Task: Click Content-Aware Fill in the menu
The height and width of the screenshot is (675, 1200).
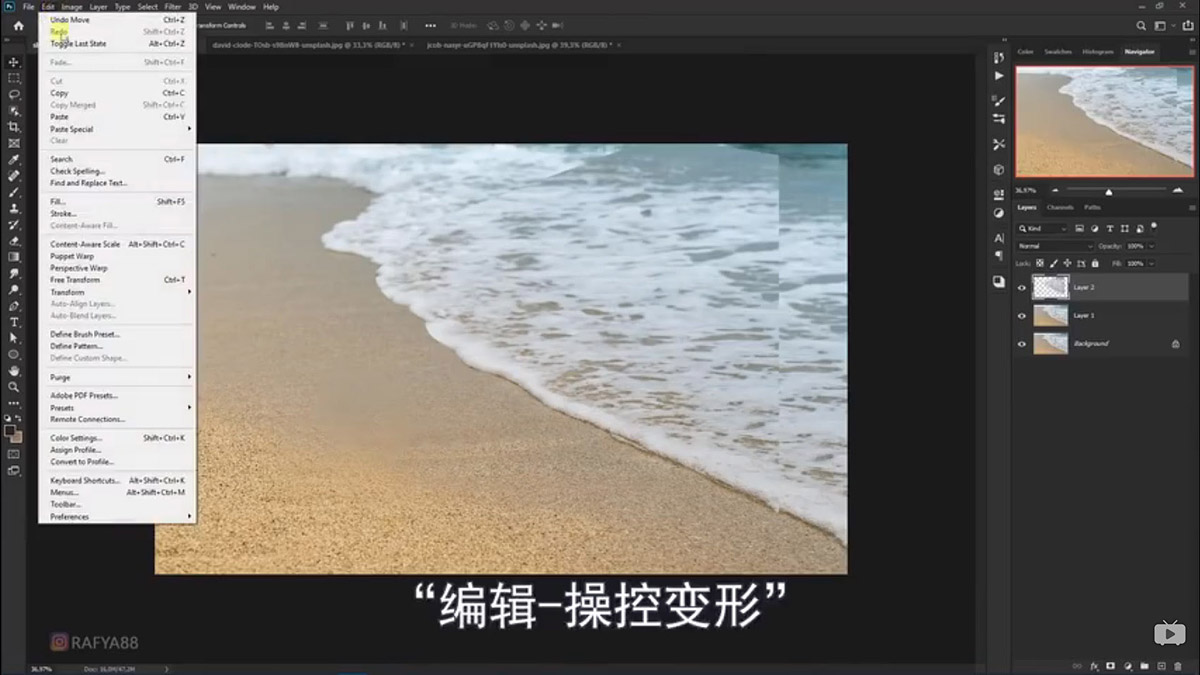Action: pyautogui.click(x=82, y=225)
